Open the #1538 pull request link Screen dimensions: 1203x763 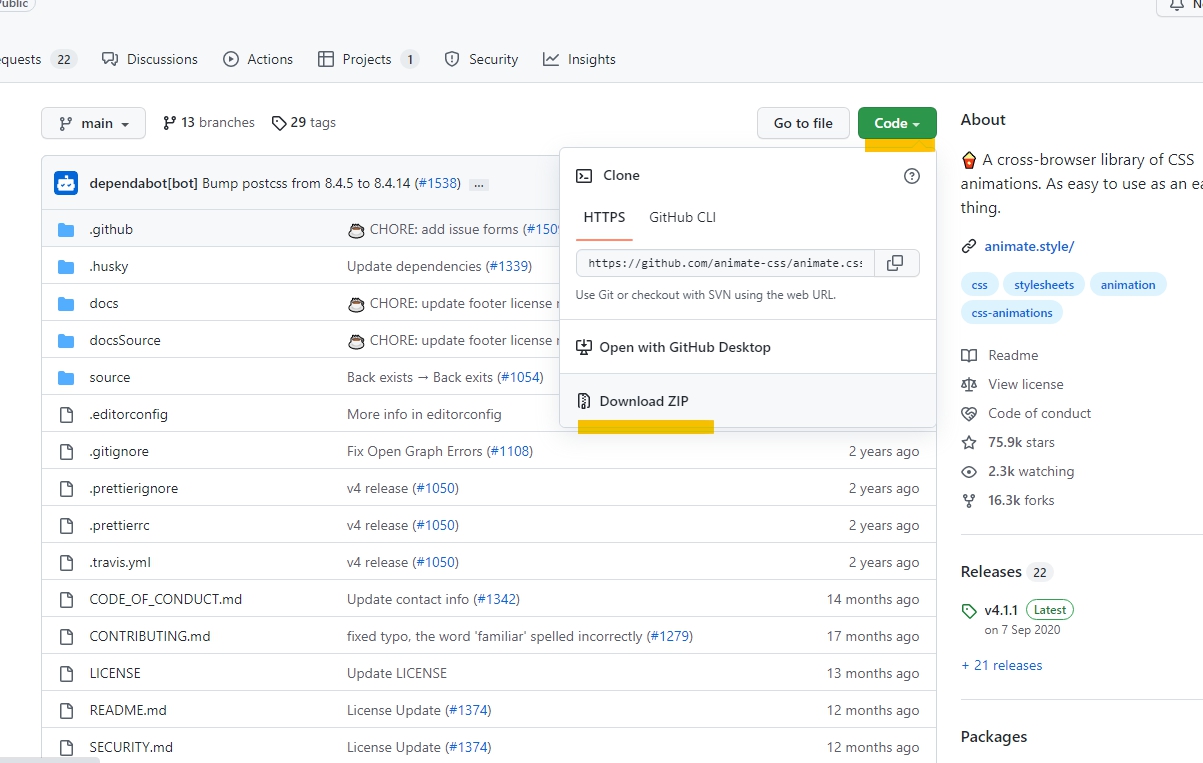pyautogui.click(x=438, y=183)
